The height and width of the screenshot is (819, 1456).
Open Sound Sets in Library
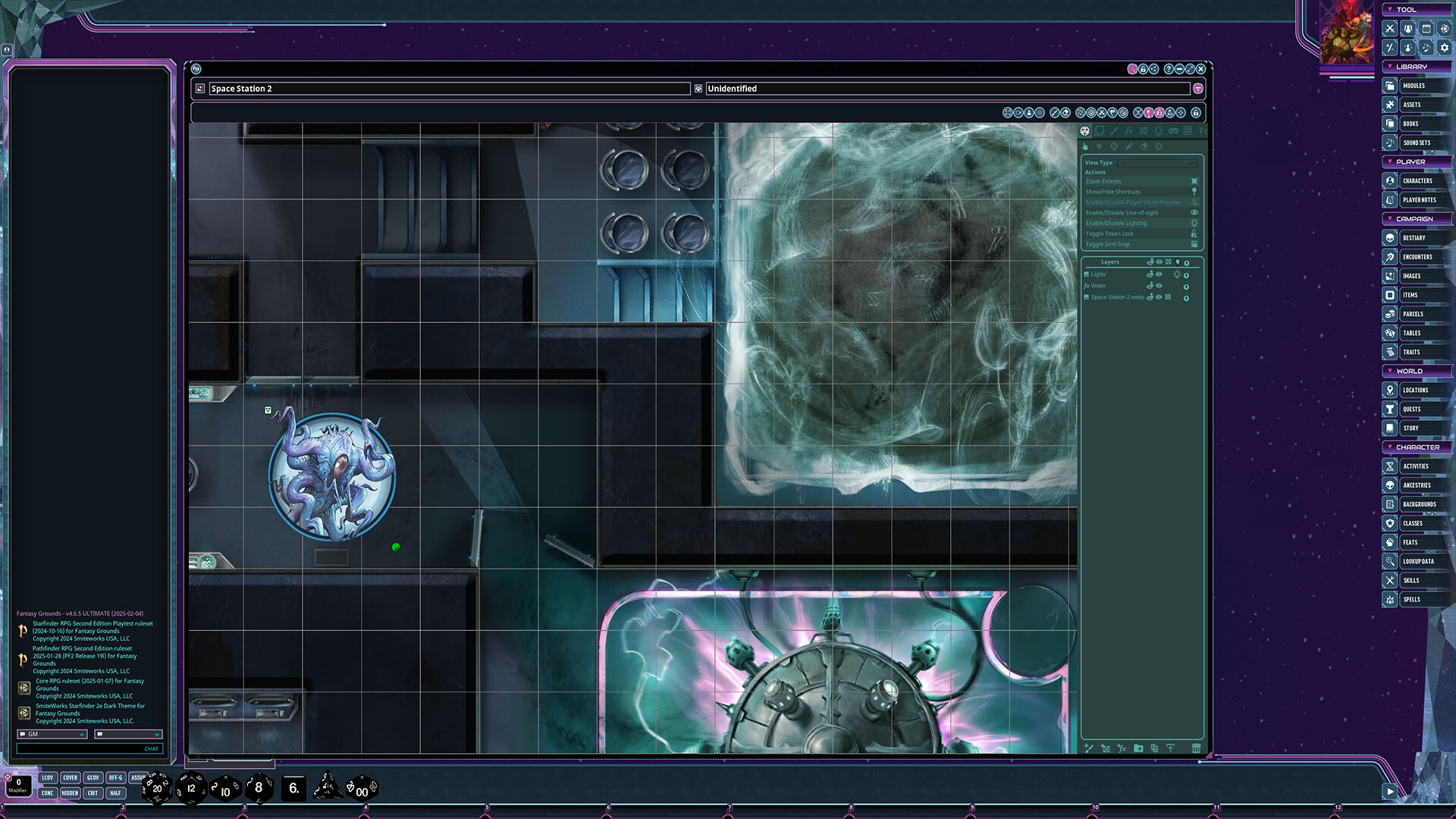(x=1416, y=143)
